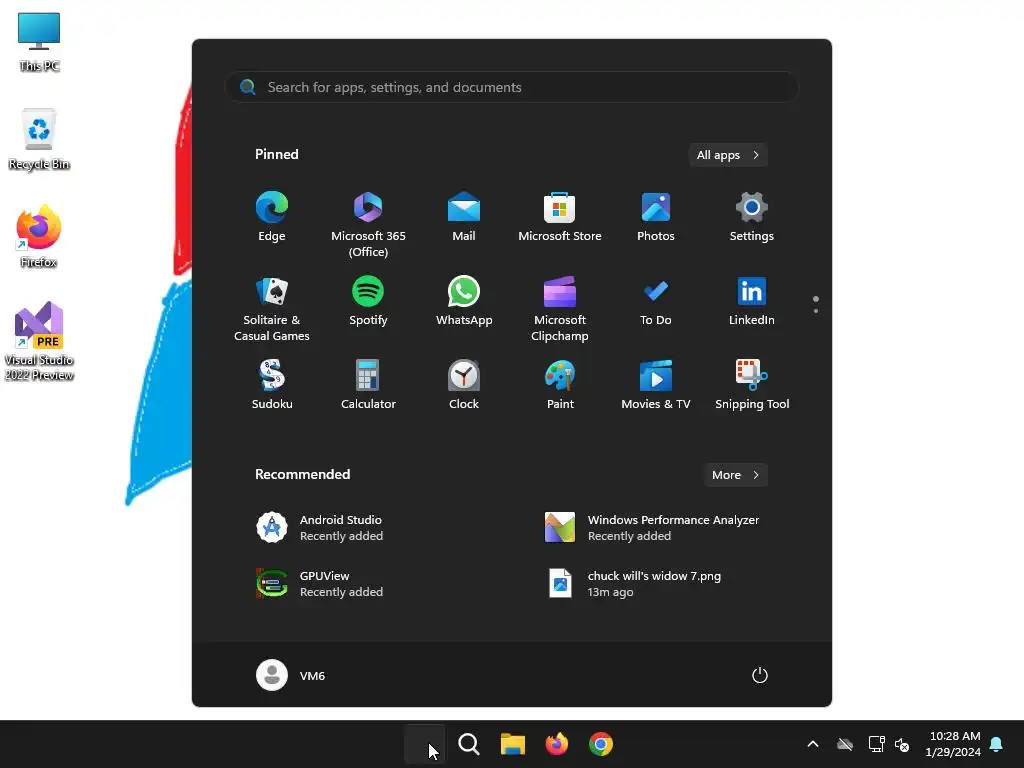Click the muted volume tray icon
The image size is (1024, 768).
point(902,744)
